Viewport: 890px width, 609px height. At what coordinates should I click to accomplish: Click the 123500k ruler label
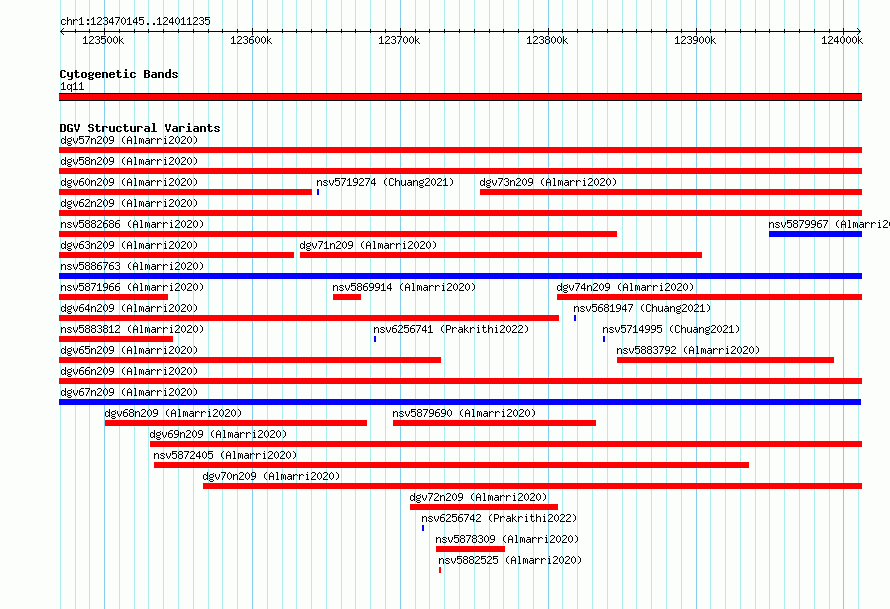103,40
